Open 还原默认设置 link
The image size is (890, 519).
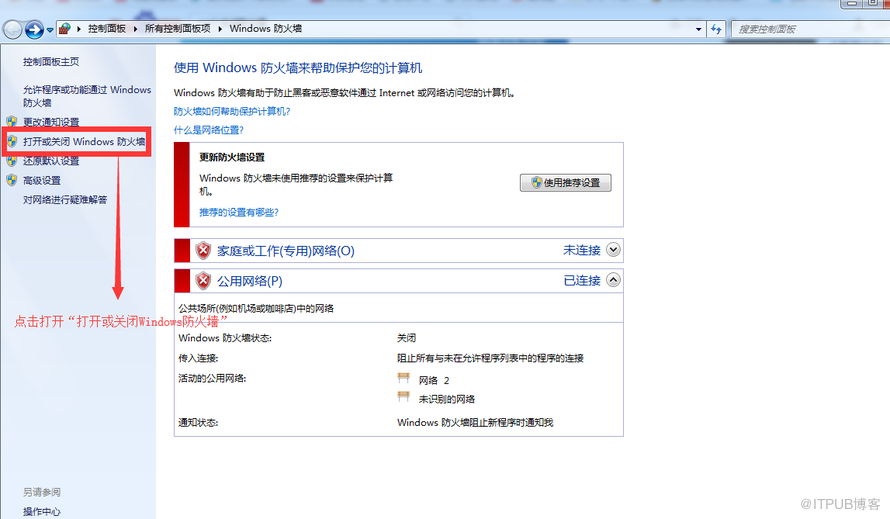51,161
